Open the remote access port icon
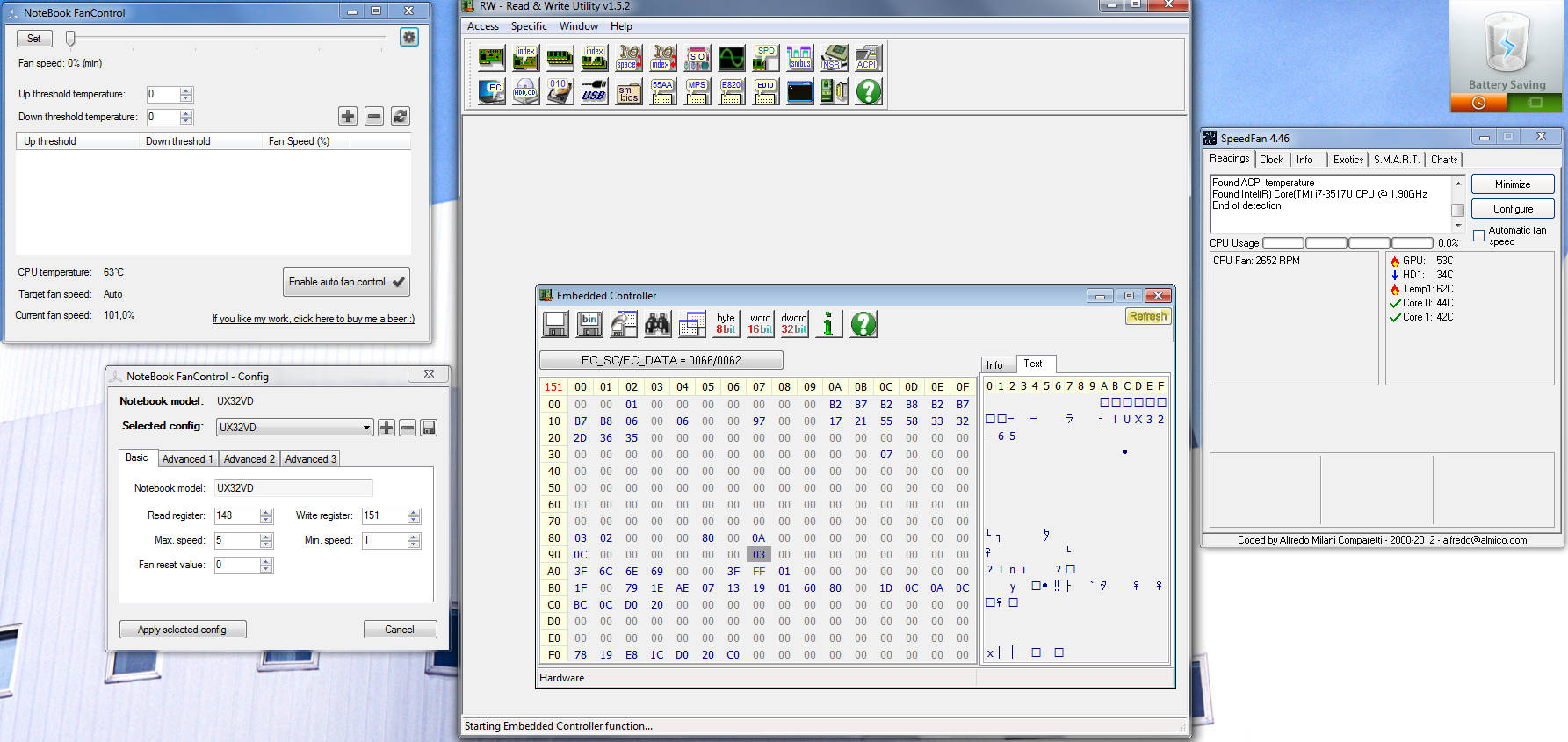 pos(834,91)
